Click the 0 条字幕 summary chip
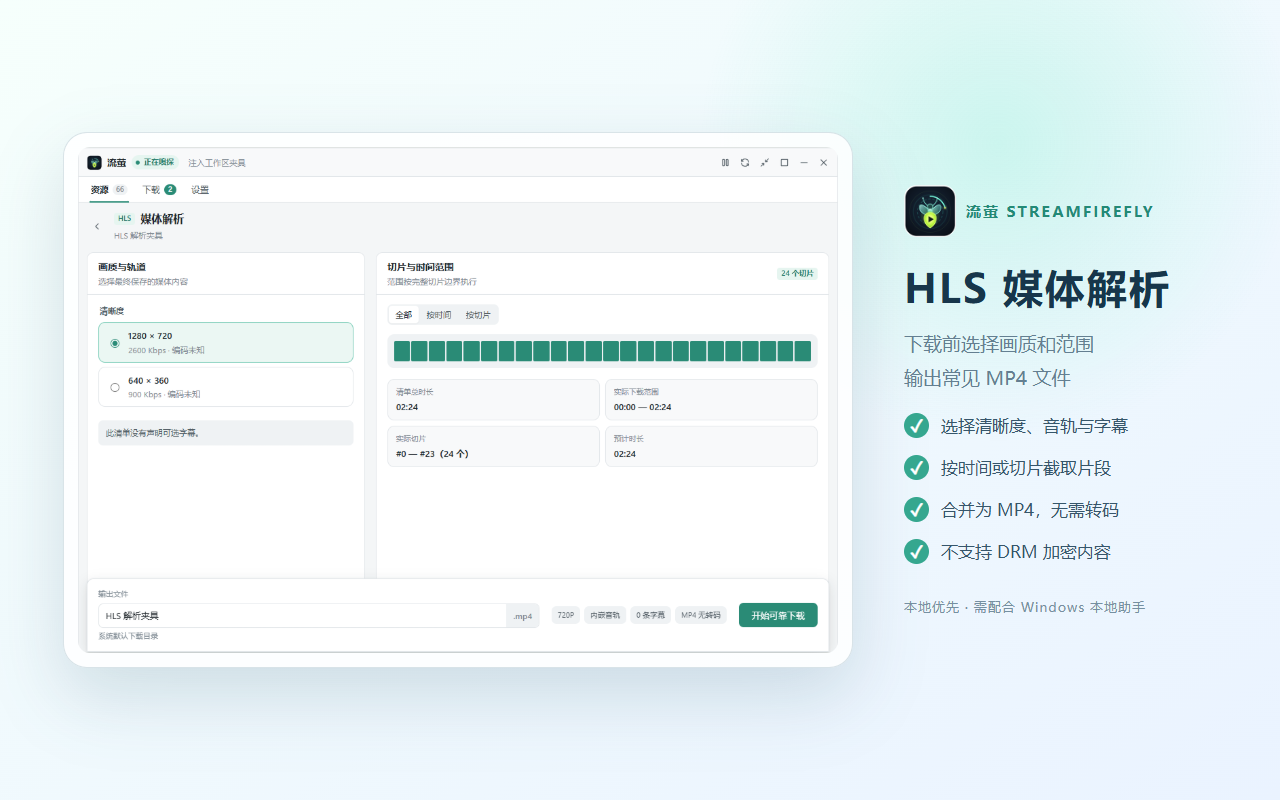Screen dimensions: 1280x800 tap(650, 616)
